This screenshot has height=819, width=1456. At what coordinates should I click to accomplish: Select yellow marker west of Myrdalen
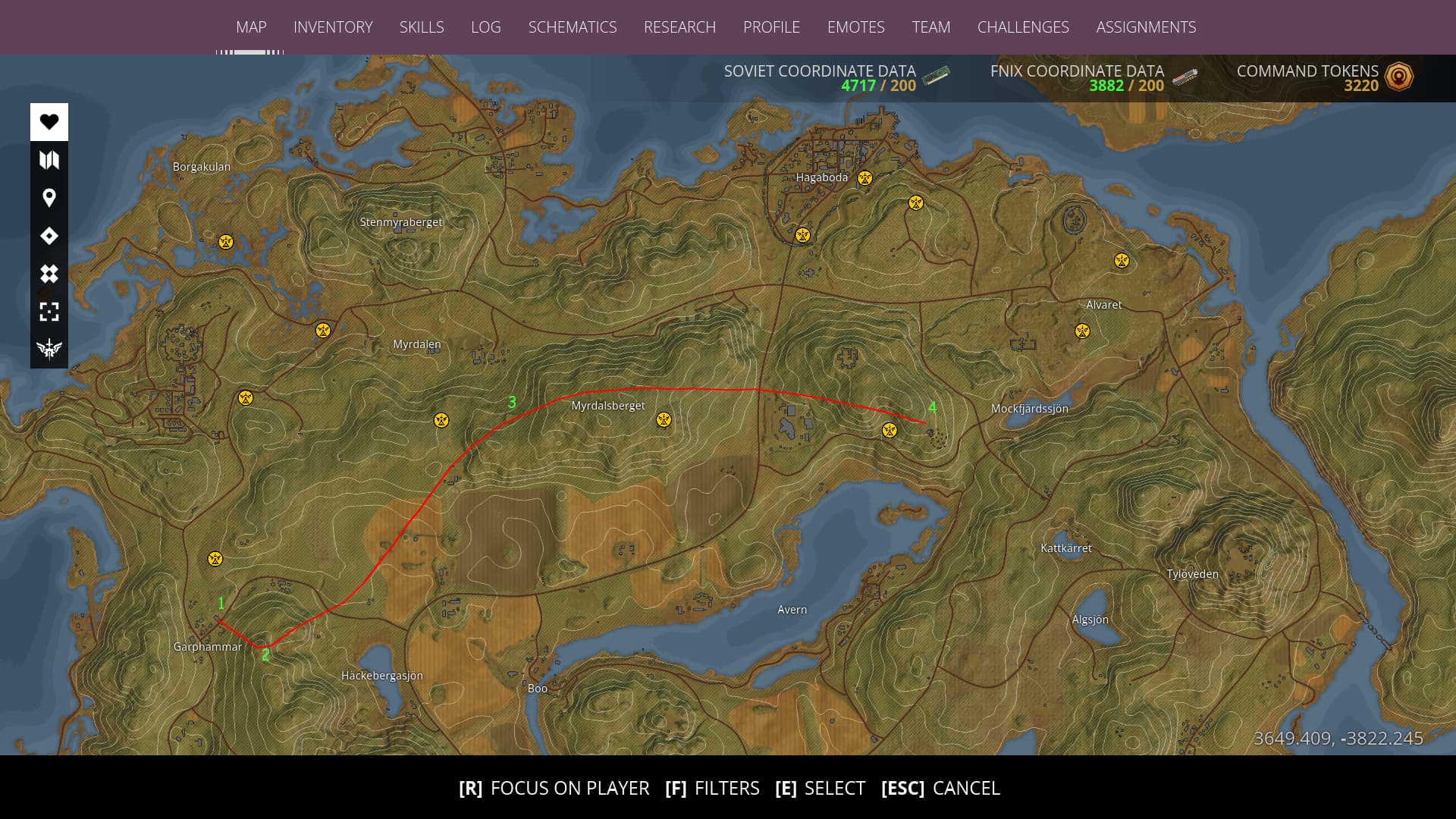323,330
